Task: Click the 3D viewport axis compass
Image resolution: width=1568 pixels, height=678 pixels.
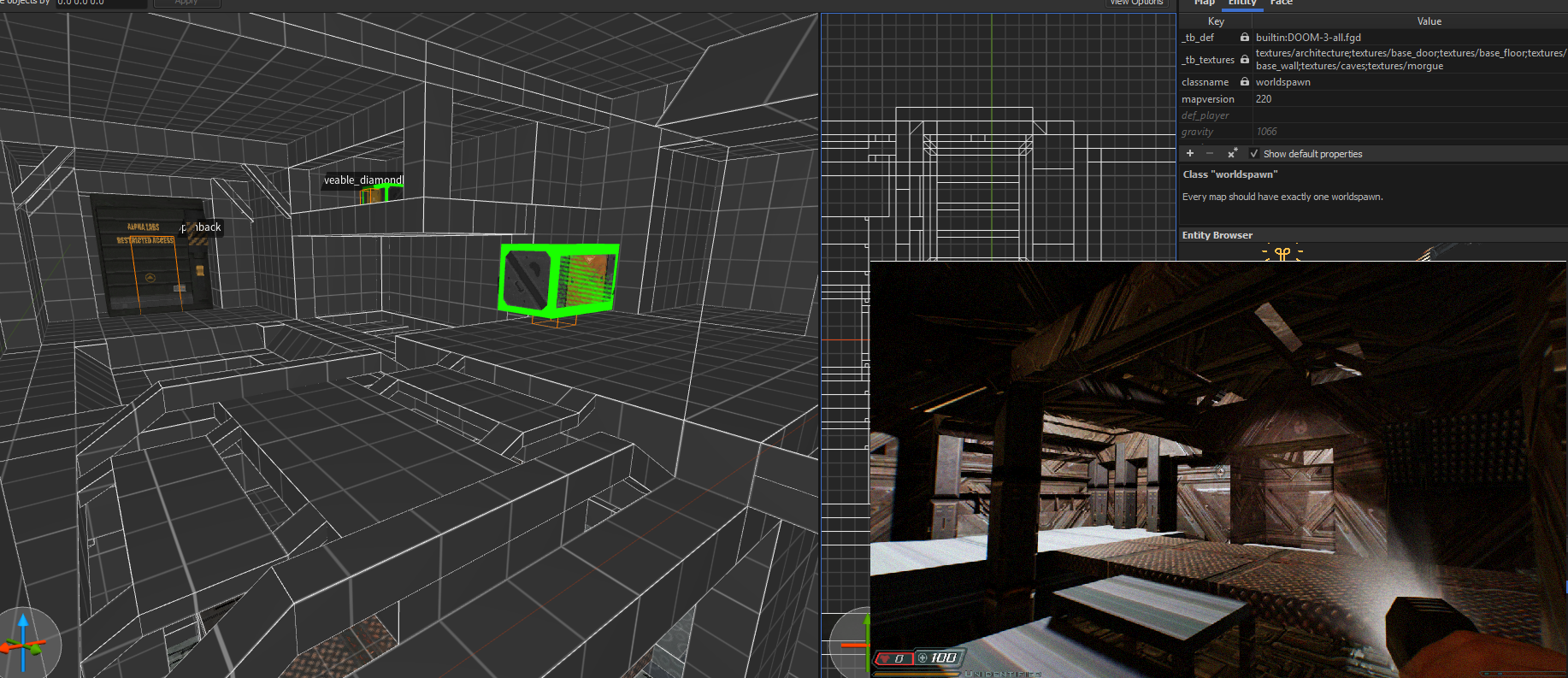Action: point(24,643)
